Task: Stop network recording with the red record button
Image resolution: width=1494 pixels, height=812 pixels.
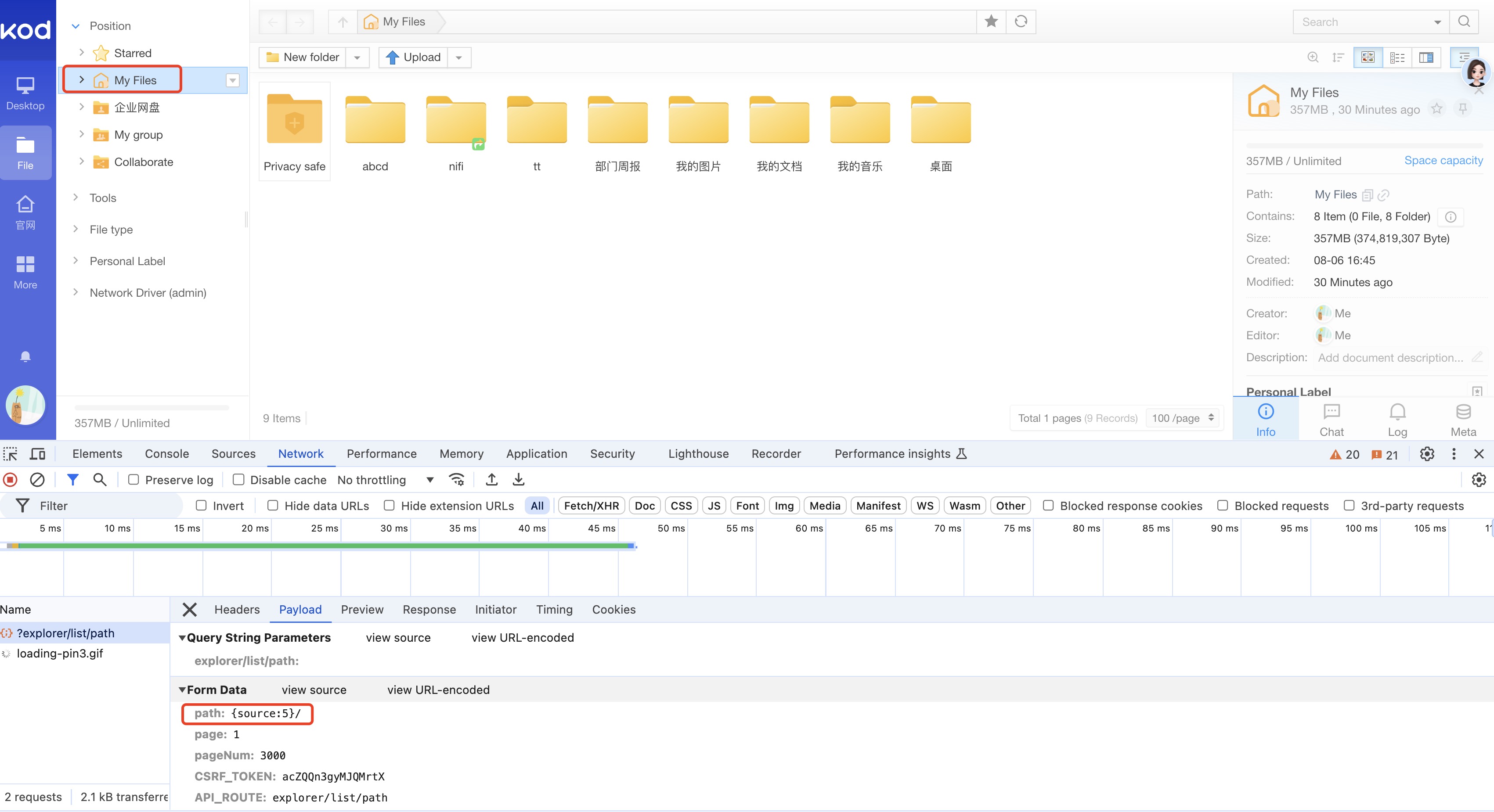Action: (9, 480)
